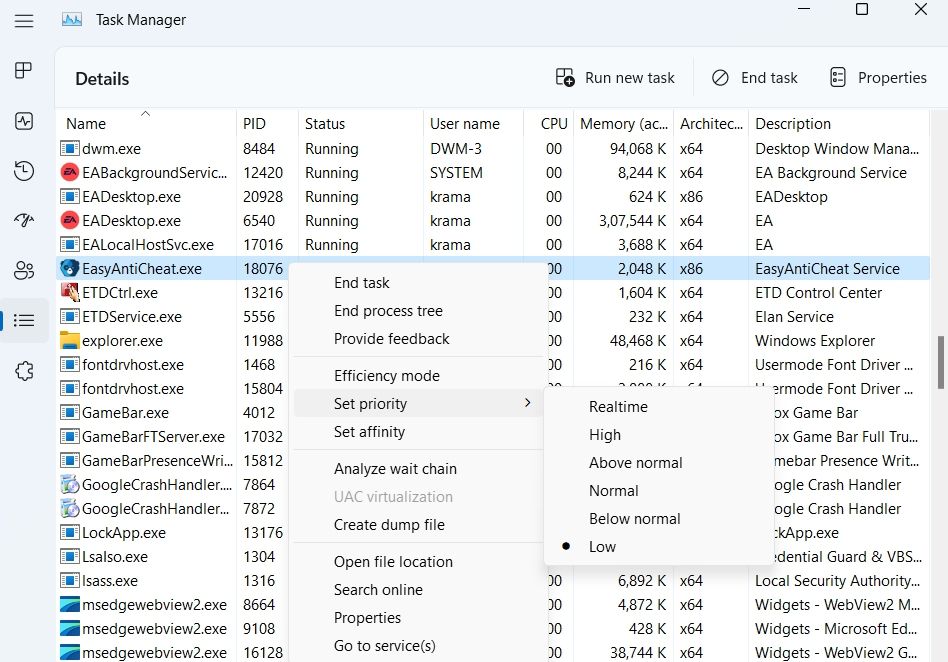Screen dimensions: 948x662
Task: Open the Processes page icon in sidebar
Action: 24,71
